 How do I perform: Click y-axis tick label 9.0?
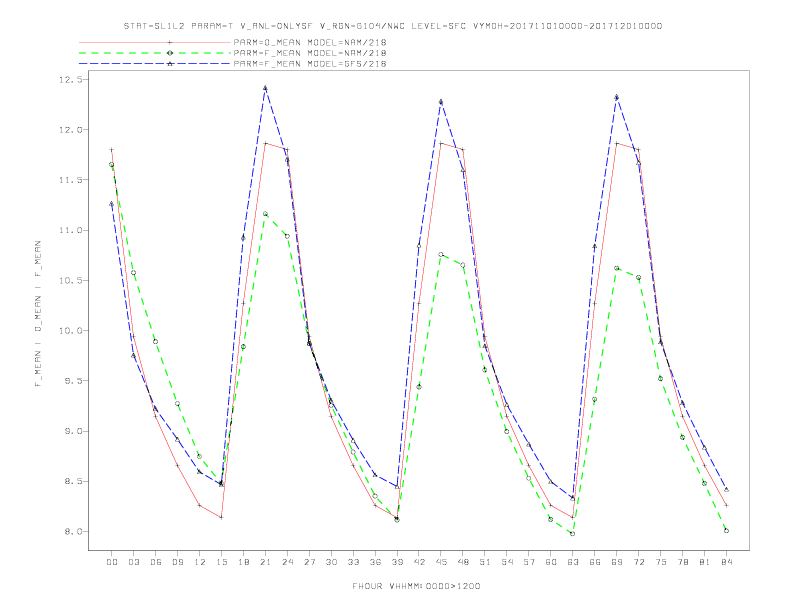pos(73,431)
